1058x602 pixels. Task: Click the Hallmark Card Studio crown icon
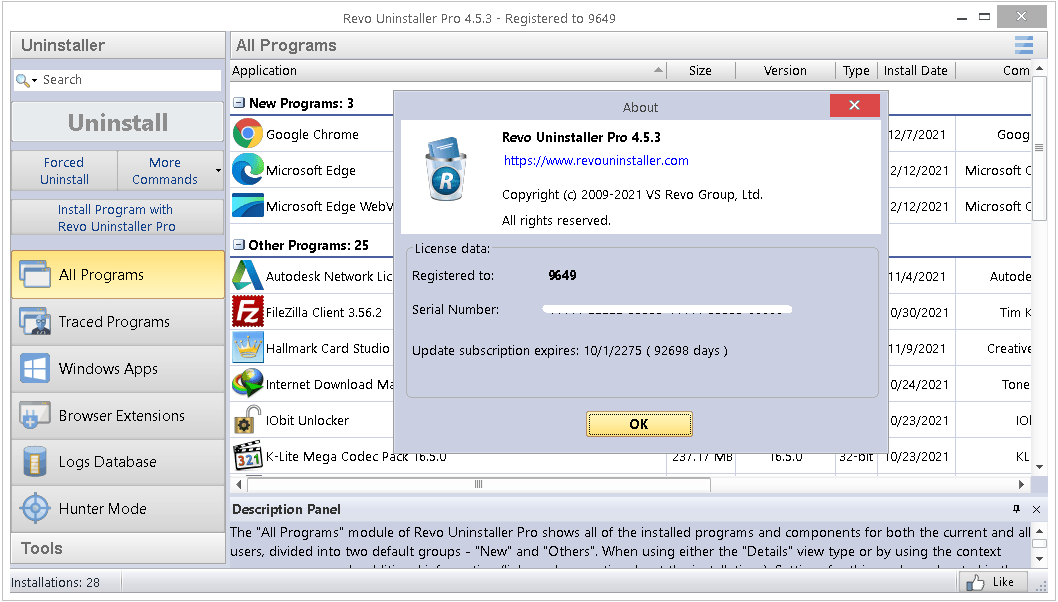(x=248, y=348)
